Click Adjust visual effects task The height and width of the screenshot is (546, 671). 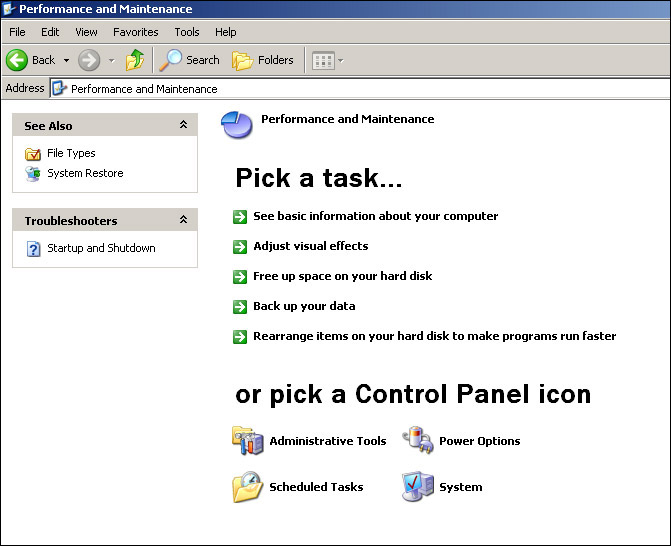310,246
